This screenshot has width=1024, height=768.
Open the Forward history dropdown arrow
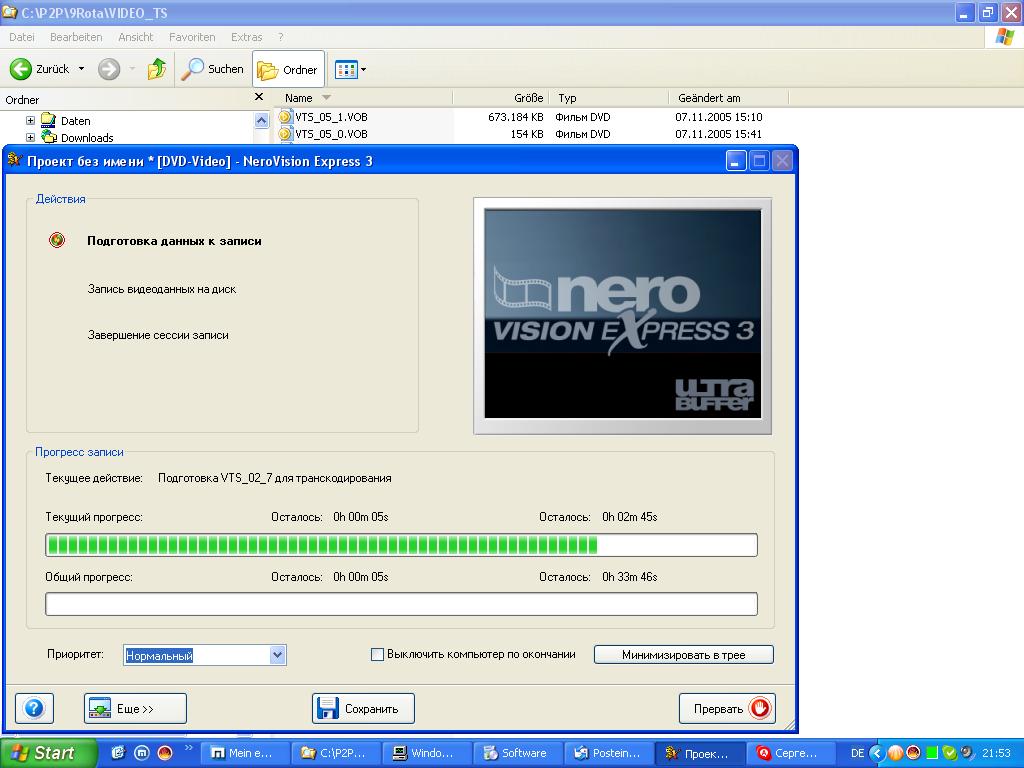coord(132,69)
